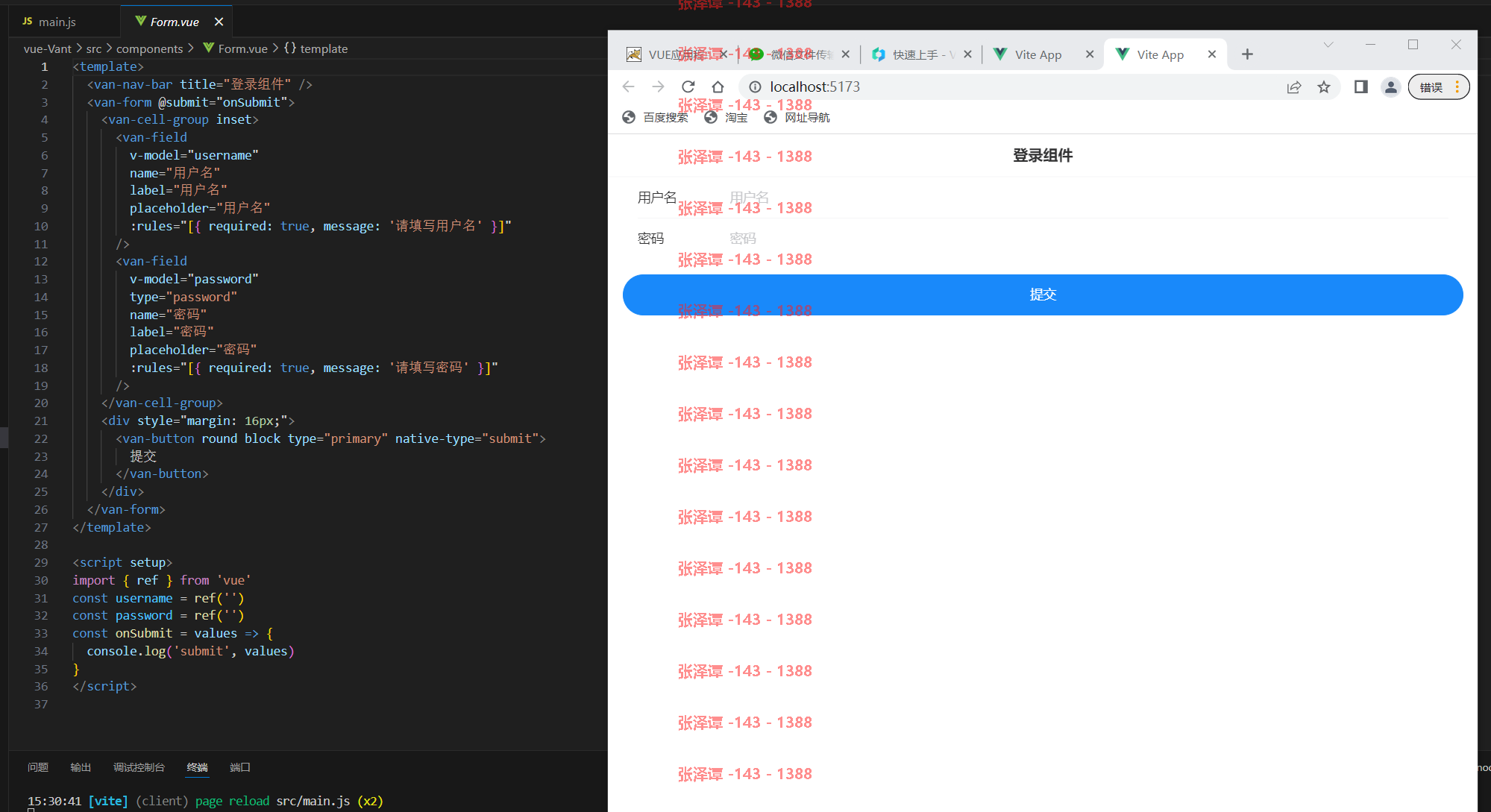The height and width of the screenshot is (812, 1491).
Task: Click the 用户名 input field
Action: [x=1089, y=198]
